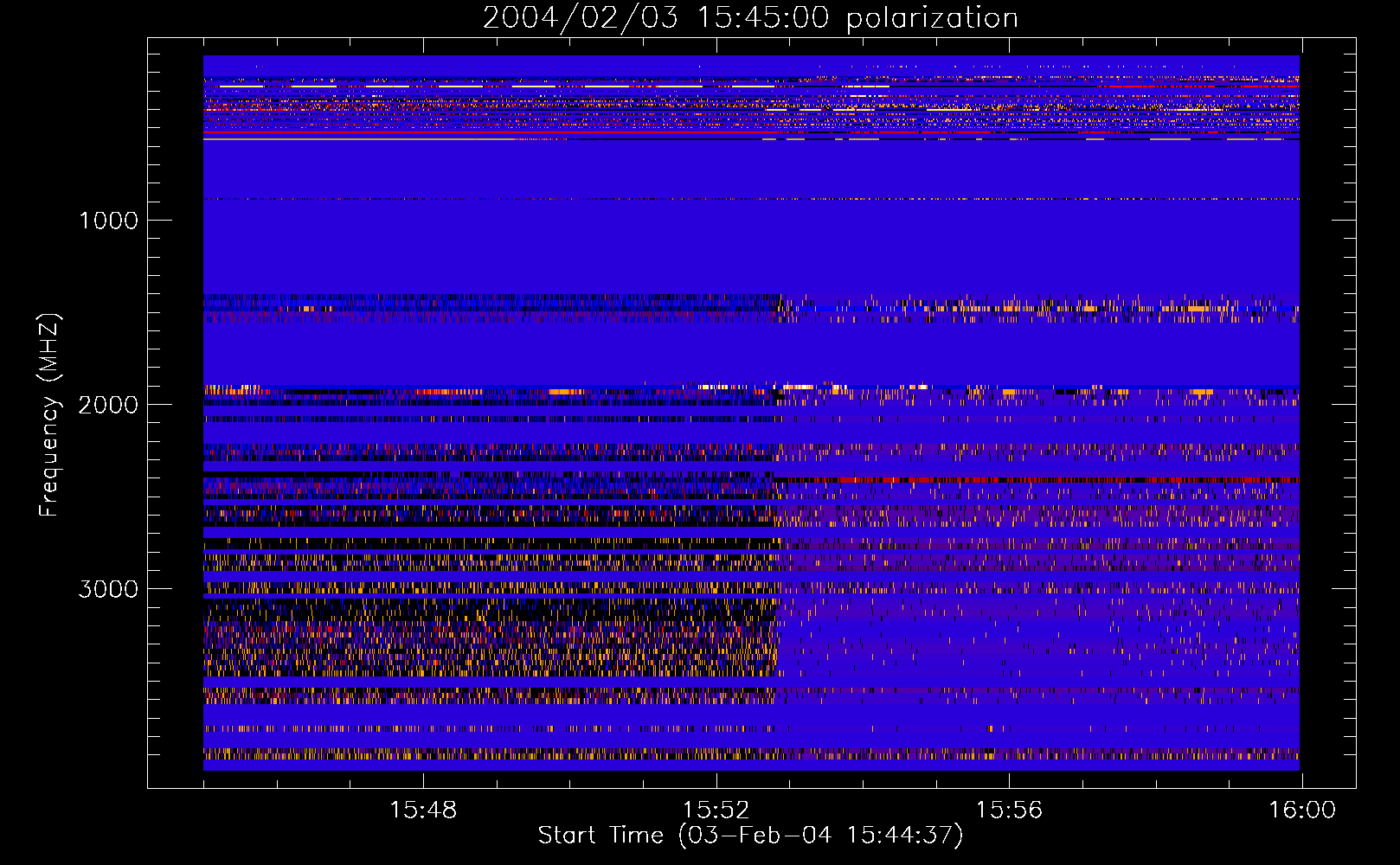Click the 1000 frequency tick label
Viewport: 1400px width, 865px height.
(x=109, y=221)
